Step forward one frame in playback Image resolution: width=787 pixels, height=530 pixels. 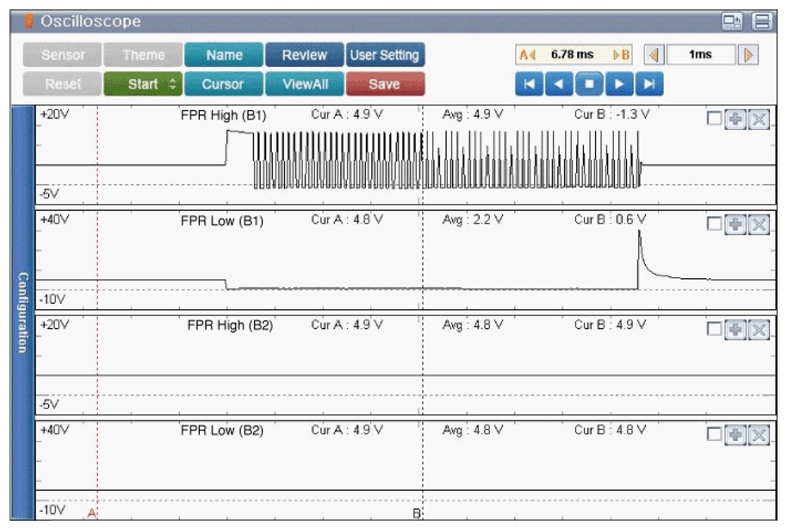click(619, 84)
